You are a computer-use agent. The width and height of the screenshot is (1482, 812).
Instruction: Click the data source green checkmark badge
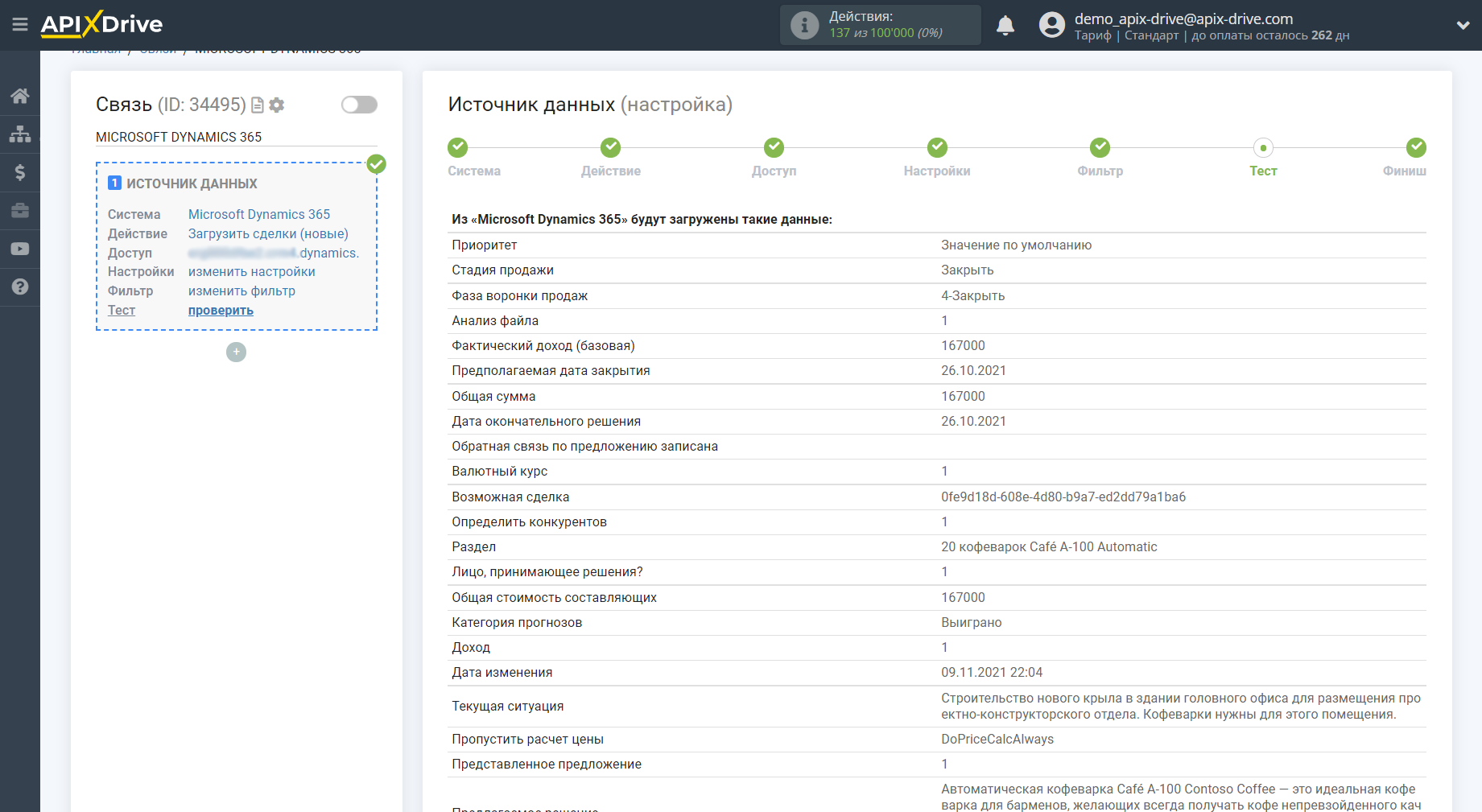click(376, 164)
